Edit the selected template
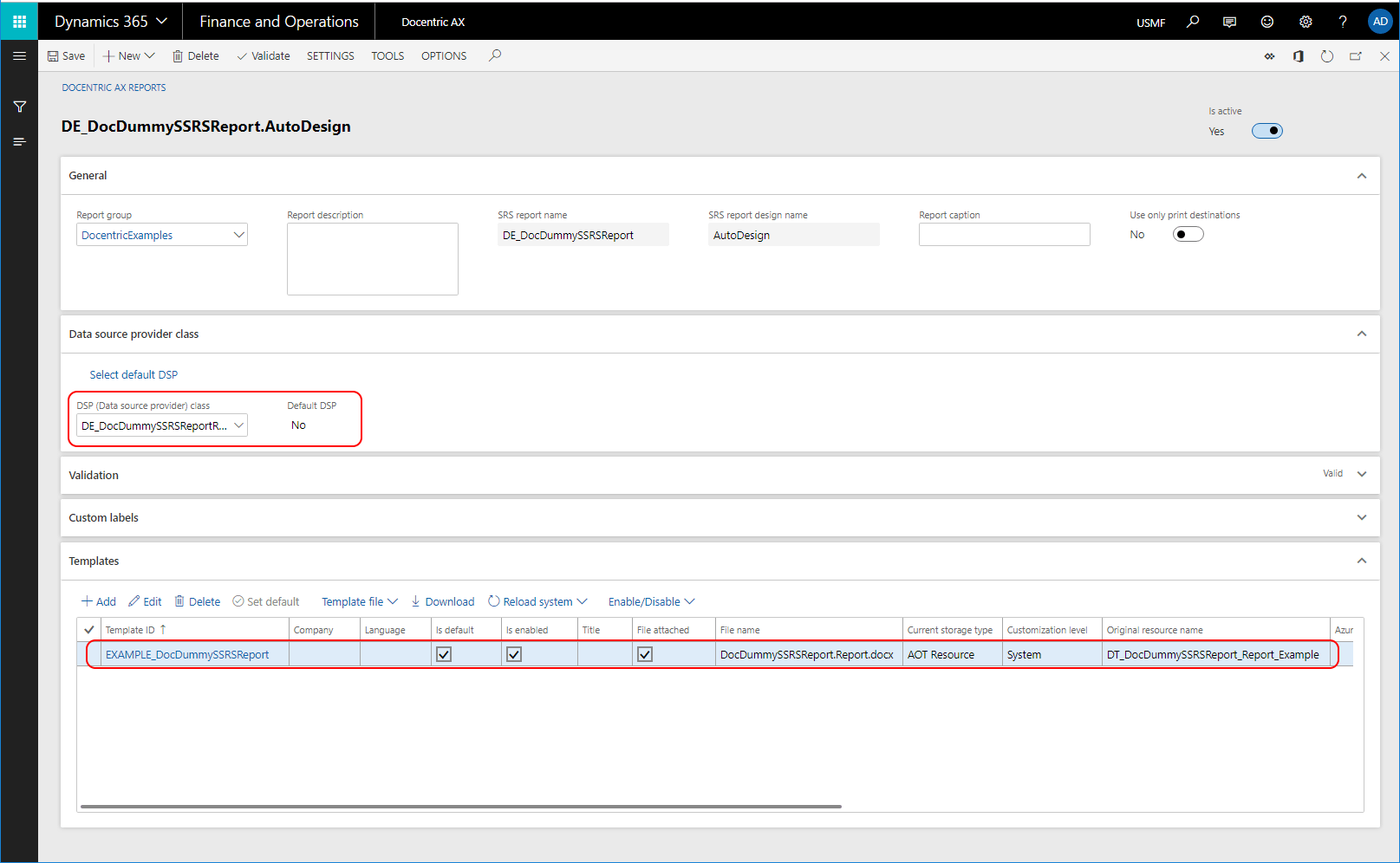This screenshot has width=1400, height=863. [x=145, y=601]
